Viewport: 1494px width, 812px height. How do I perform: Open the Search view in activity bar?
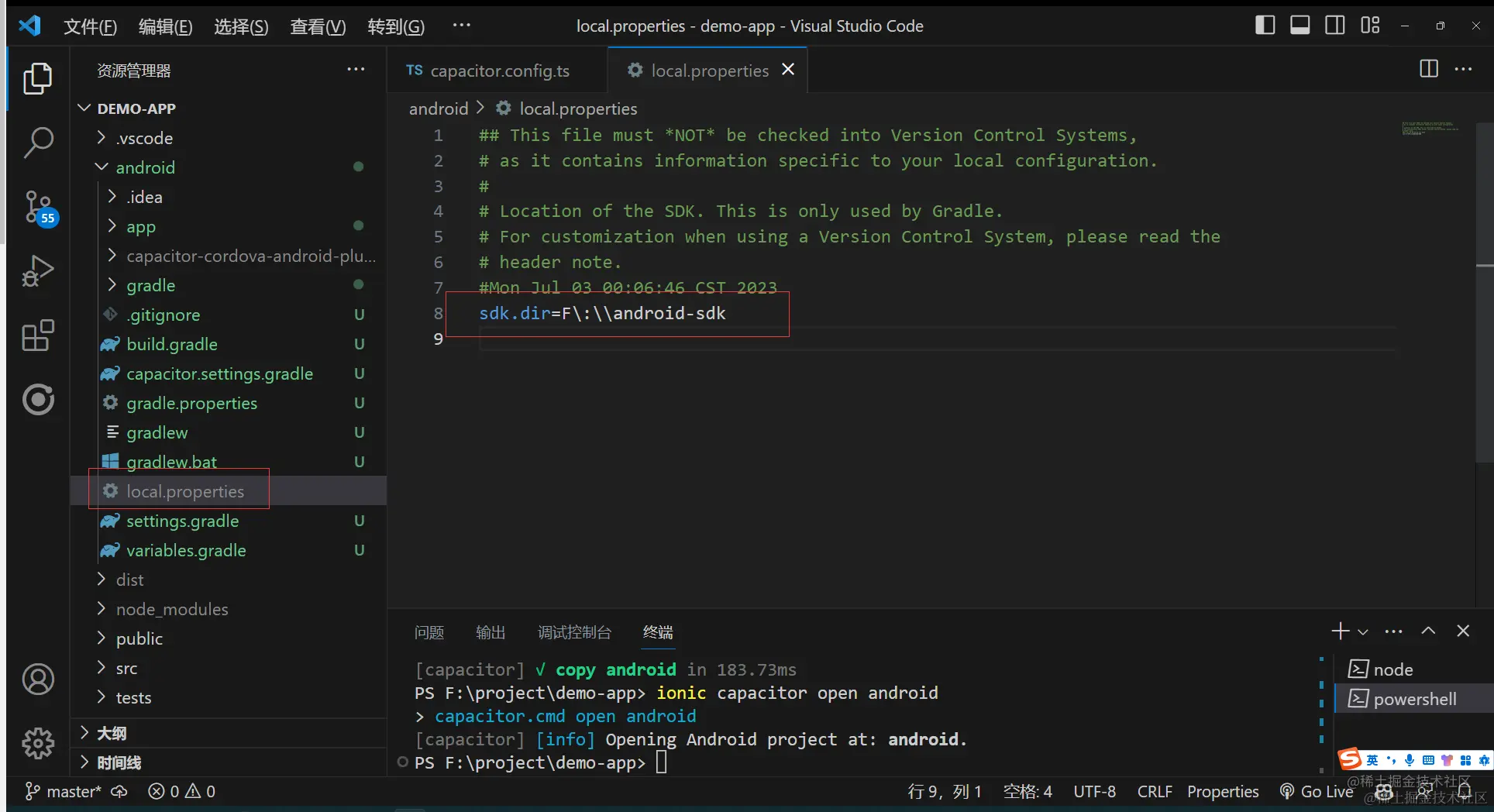[37, 143]
